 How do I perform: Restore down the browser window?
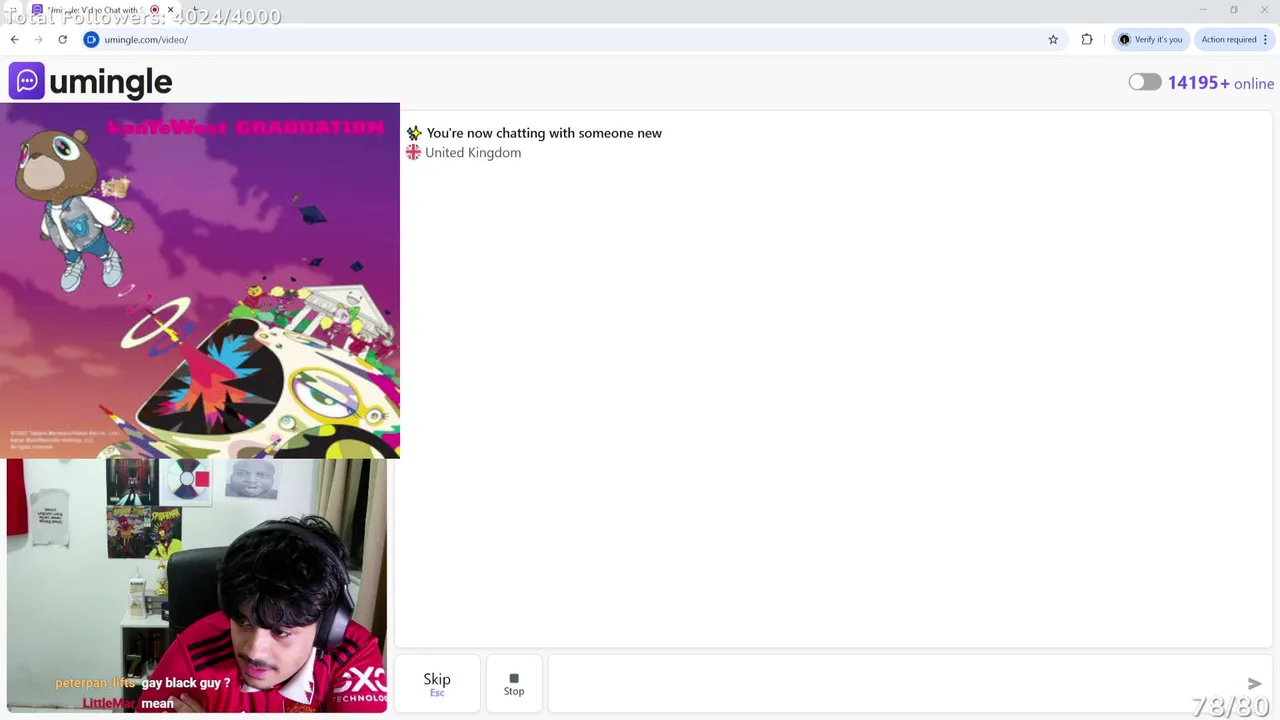click(1234, 10)
